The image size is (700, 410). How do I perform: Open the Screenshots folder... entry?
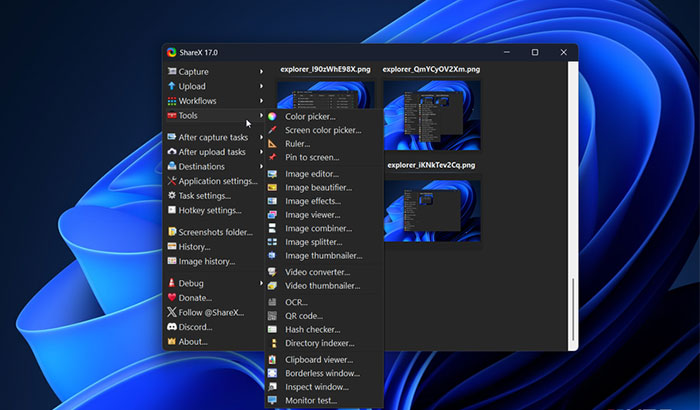coord(215,232)
